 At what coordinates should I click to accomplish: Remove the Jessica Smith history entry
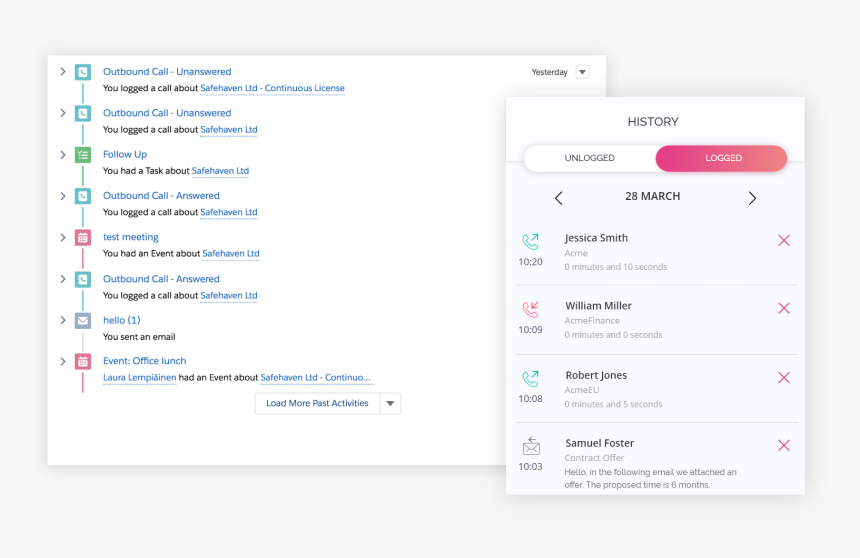pos(784,240)
